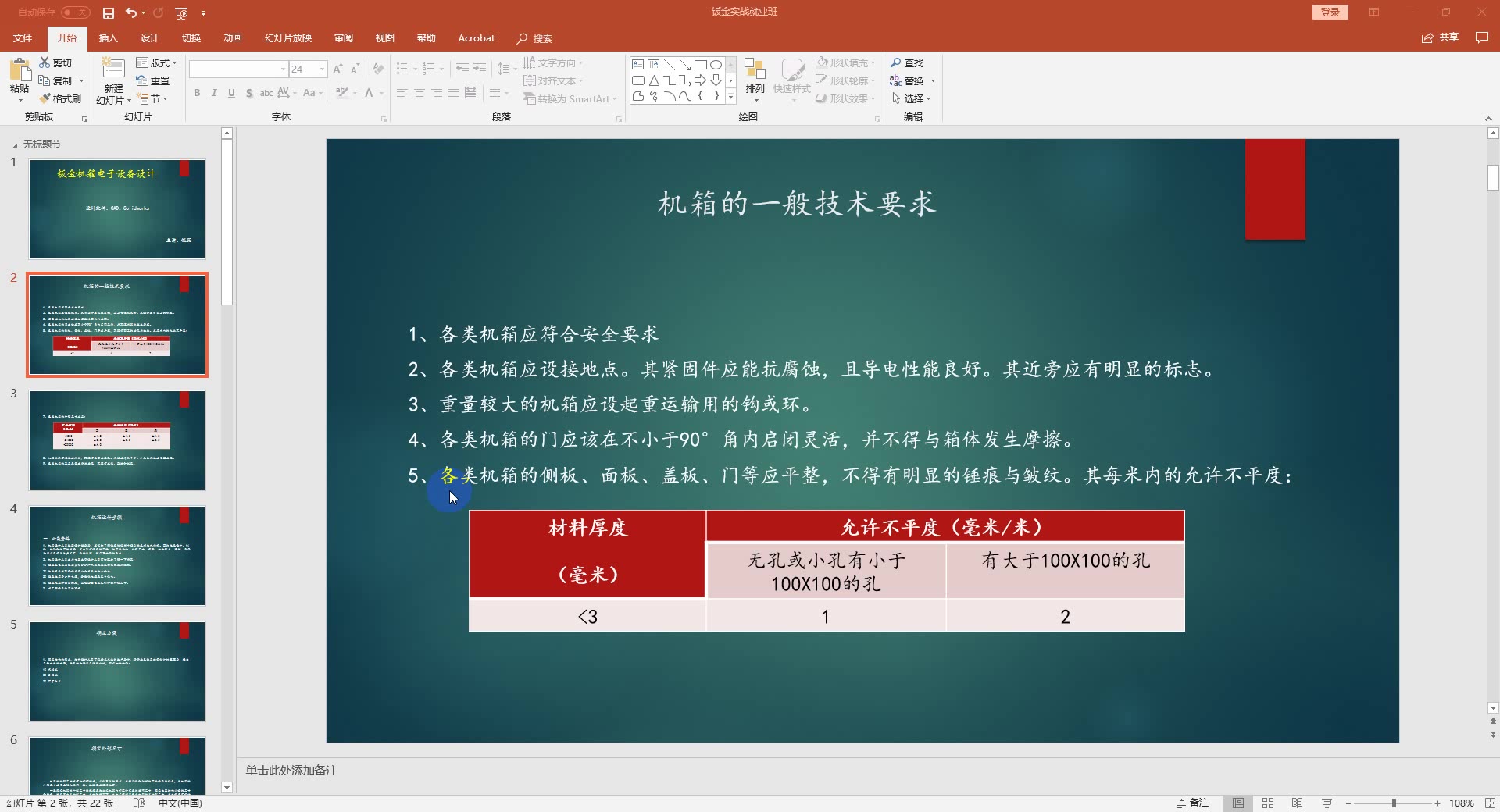Expand the Replace (替换) dropdown arrow

[x=933, y=81]
